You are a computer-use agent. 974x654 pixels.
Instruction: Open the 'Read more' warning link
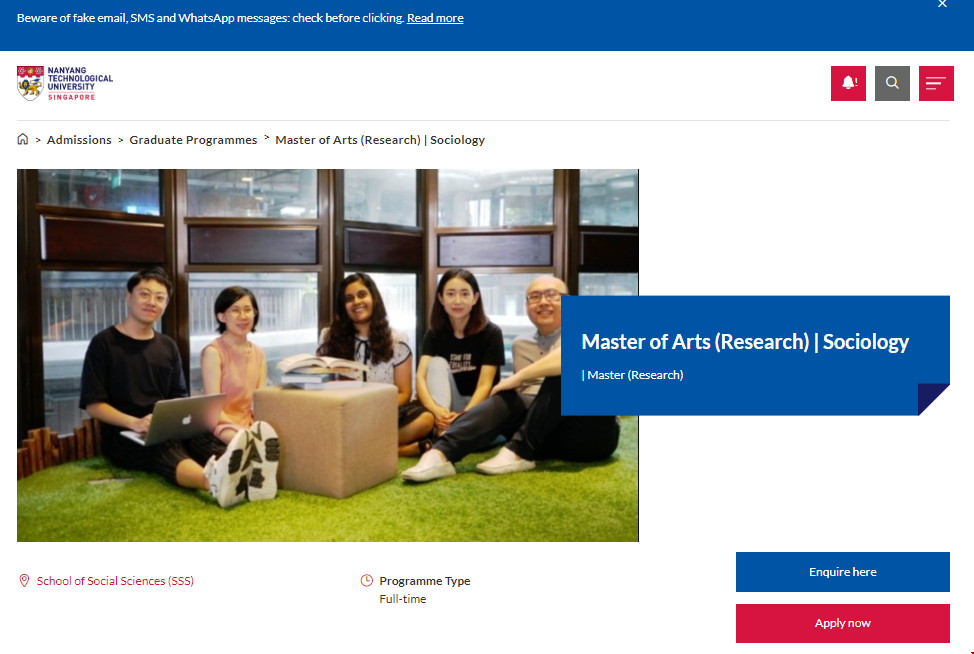[x=434, y=17]
